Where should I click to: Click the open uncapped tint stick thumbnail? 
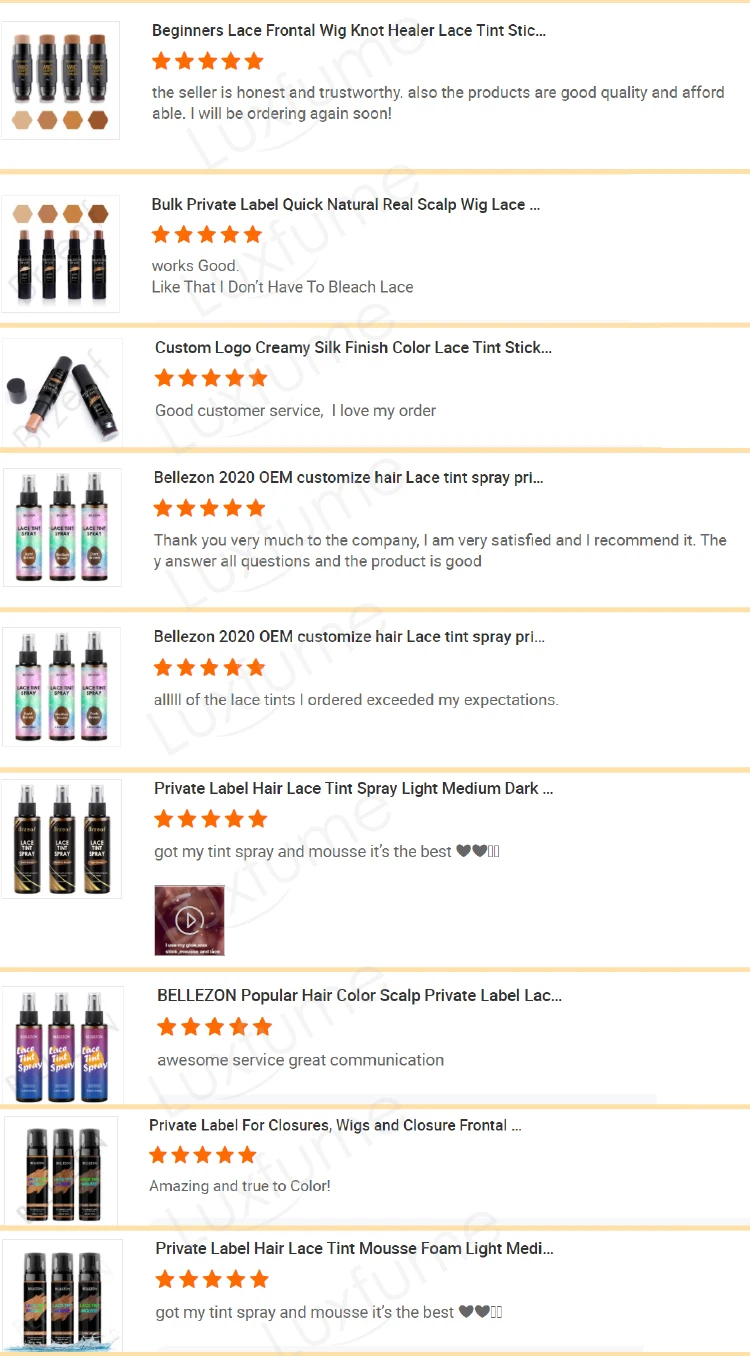point(62,392)
